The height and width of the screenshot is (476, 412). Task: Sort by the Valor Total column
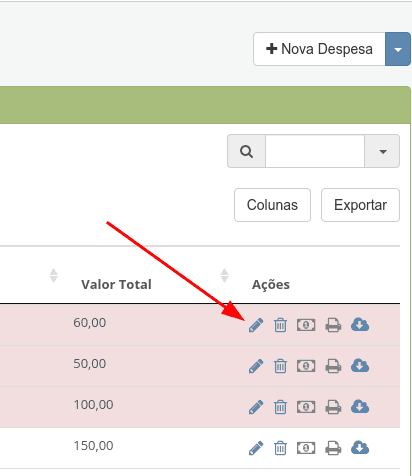[116, 284]
